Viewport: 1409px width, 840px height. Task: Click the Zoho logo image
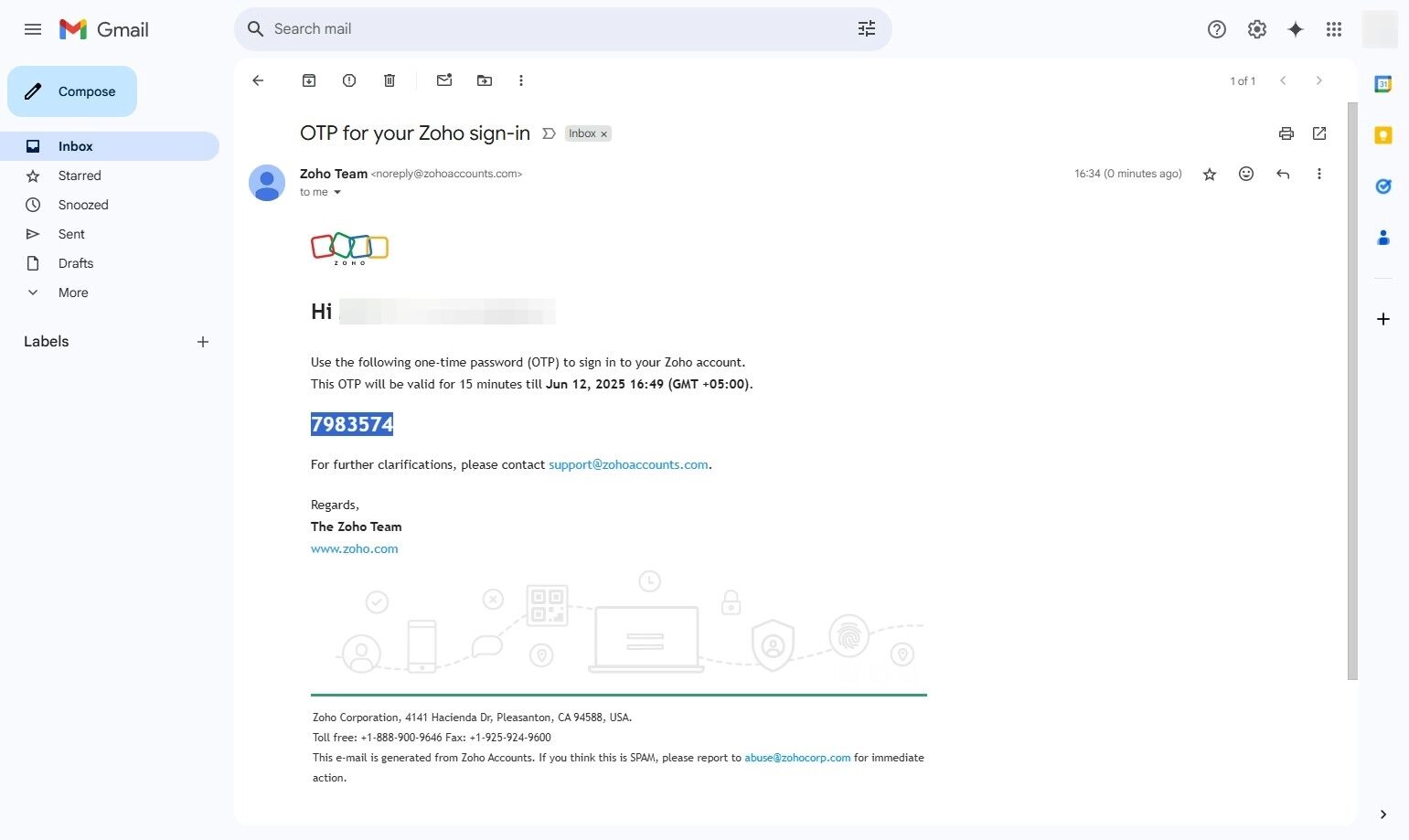tap(349, 248)
